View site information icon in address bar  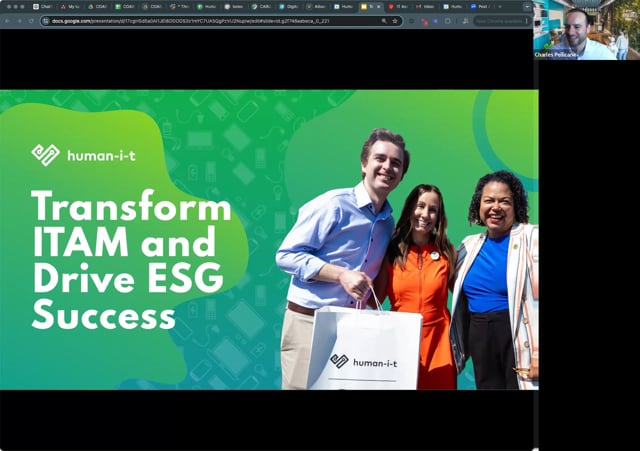(x=46, y=21)
